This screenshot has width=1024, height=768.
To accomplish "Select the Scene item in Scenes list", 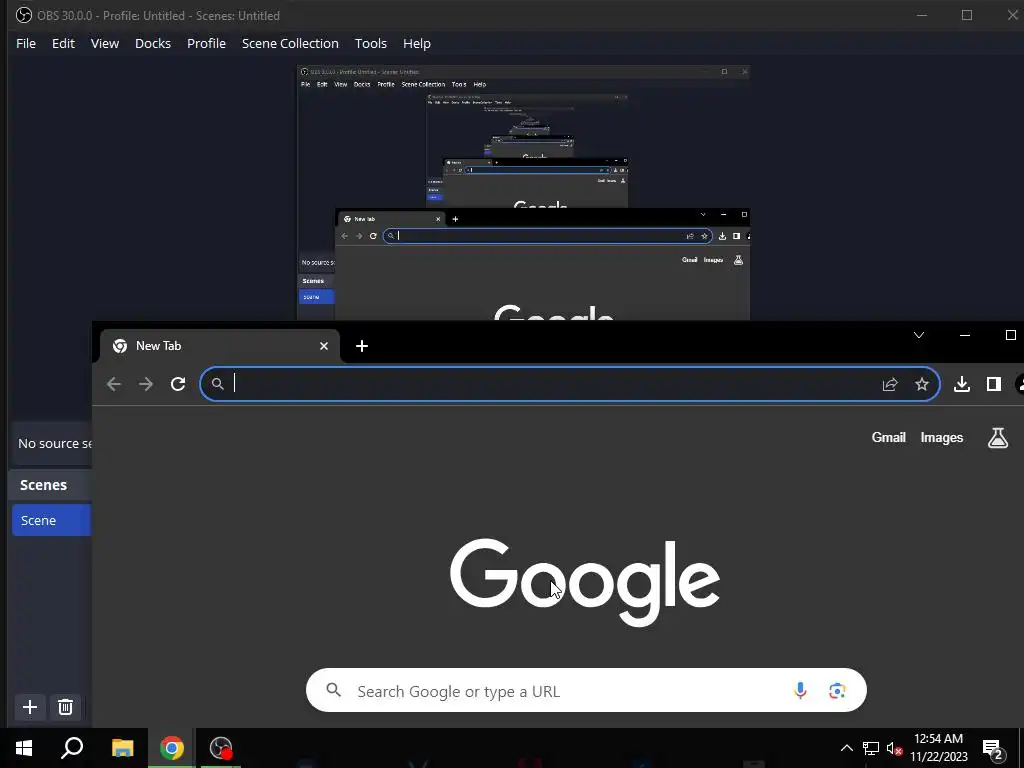I will (x=52, y=520).
